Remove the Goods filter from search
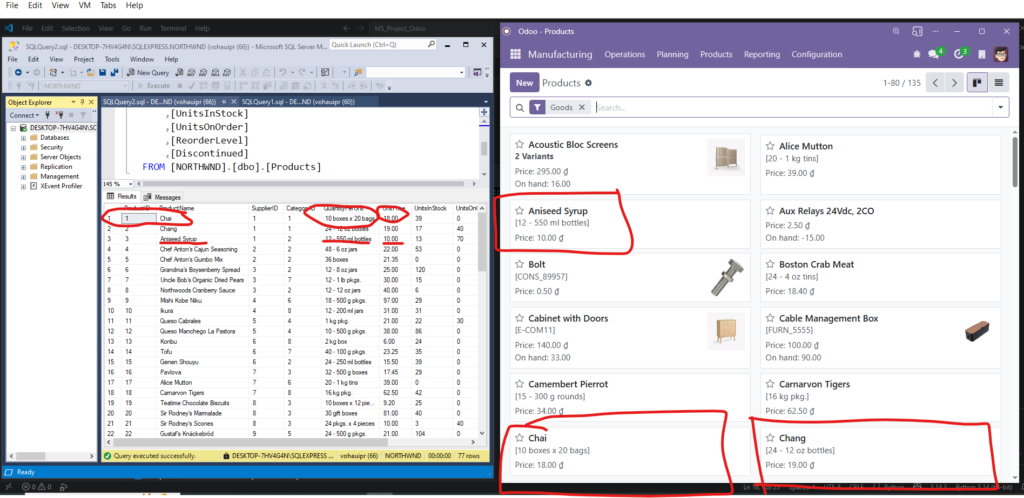1024x498 pixels. (x=583, y=107)
